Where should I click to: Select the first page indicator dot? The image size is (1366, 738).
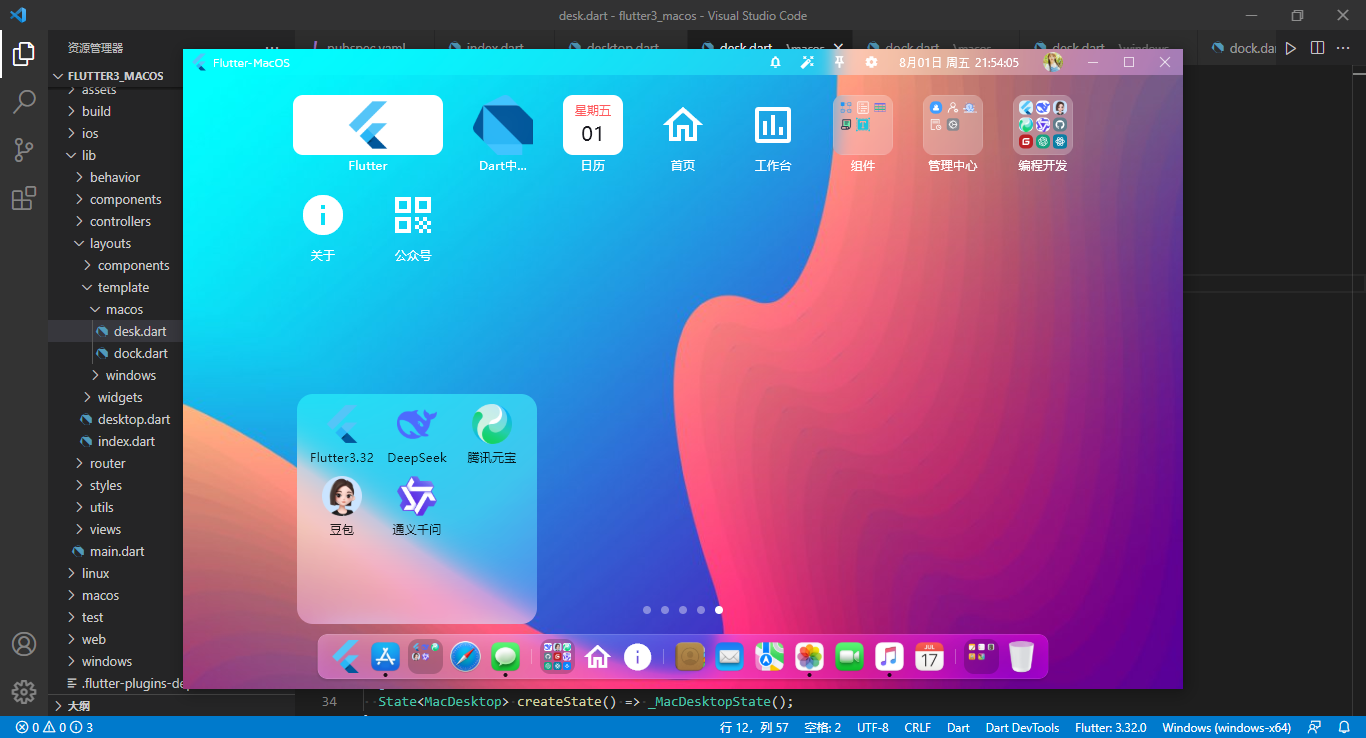[647, 610]
